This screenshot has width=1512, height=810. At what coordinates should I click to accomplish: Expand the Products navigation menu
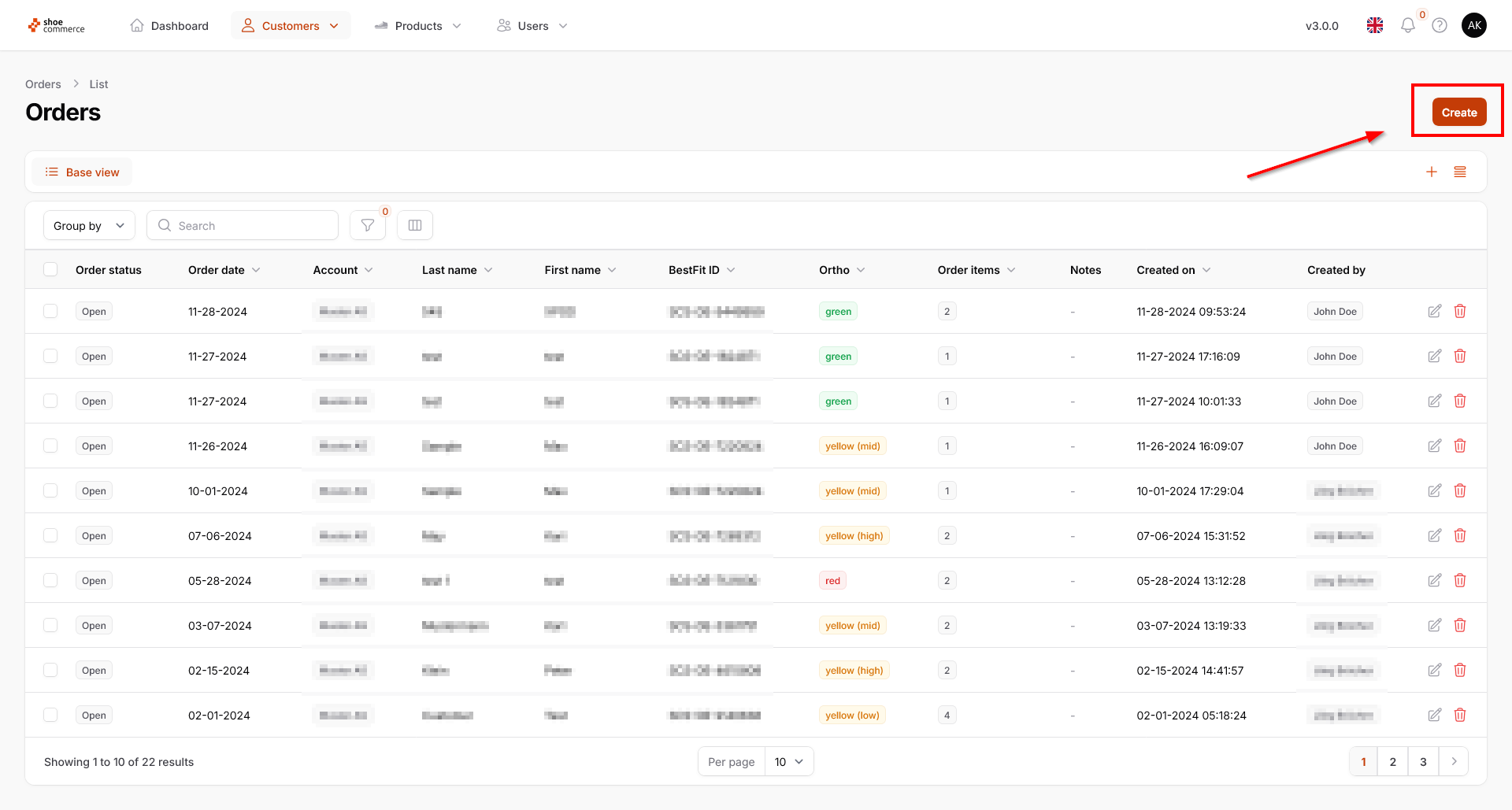(418, 26)
